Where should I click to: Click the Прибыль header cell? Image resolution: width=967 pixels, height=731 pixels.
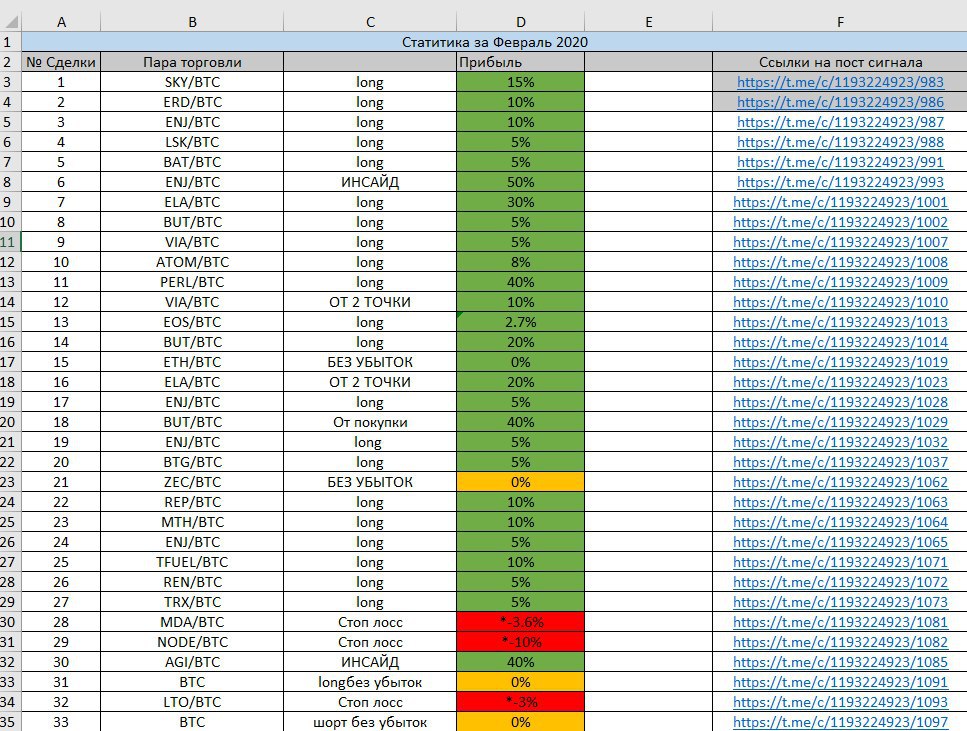click(521, 62)
